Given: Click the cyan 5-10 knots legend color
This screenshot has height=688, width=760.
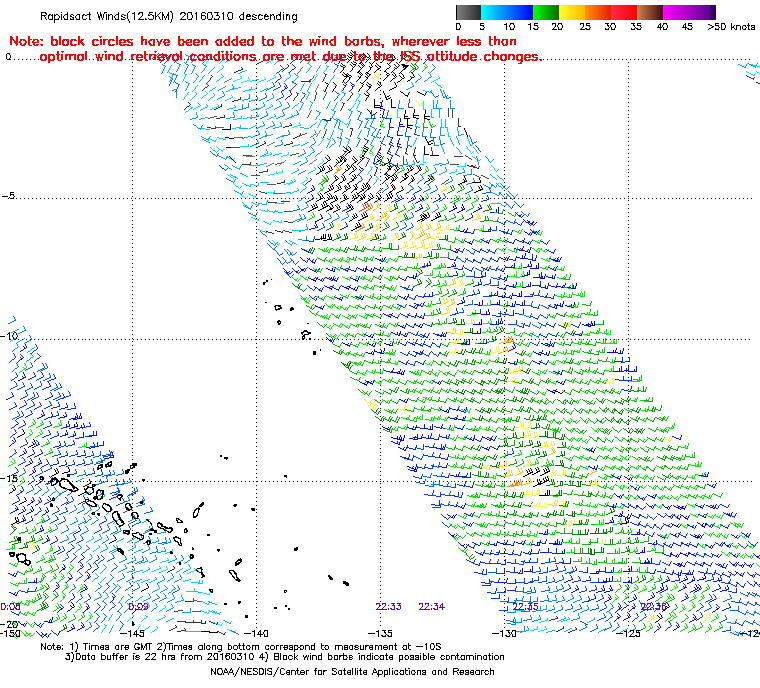Looking at the screenshot, I should point(494,12).
